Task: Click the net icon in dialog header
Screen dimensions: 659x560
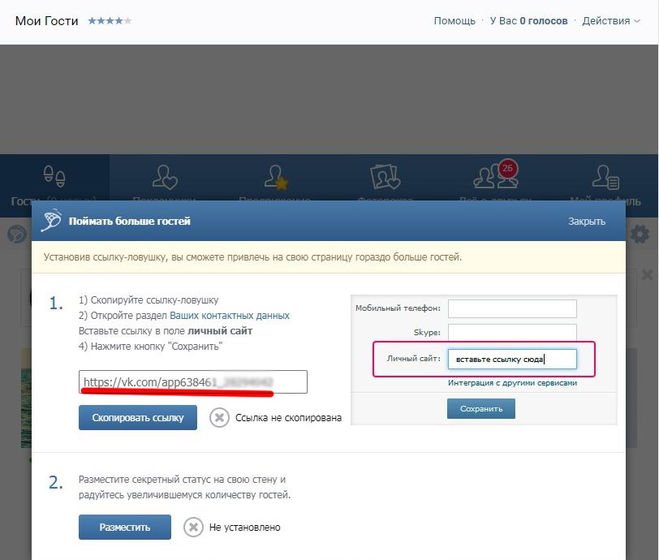Action: (x=52, y=221)
